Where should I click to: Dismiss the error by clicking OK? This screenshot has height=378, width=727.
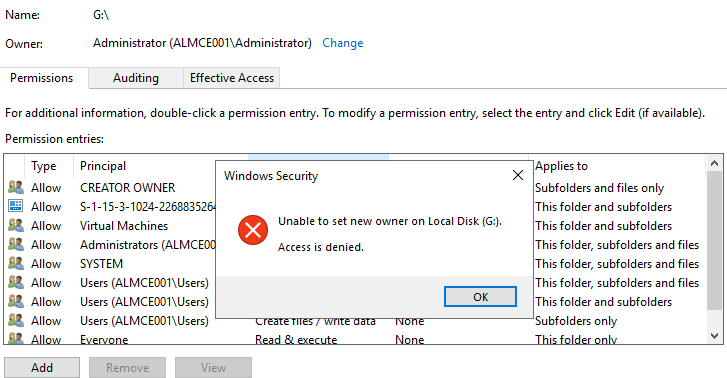pos(480,297)
